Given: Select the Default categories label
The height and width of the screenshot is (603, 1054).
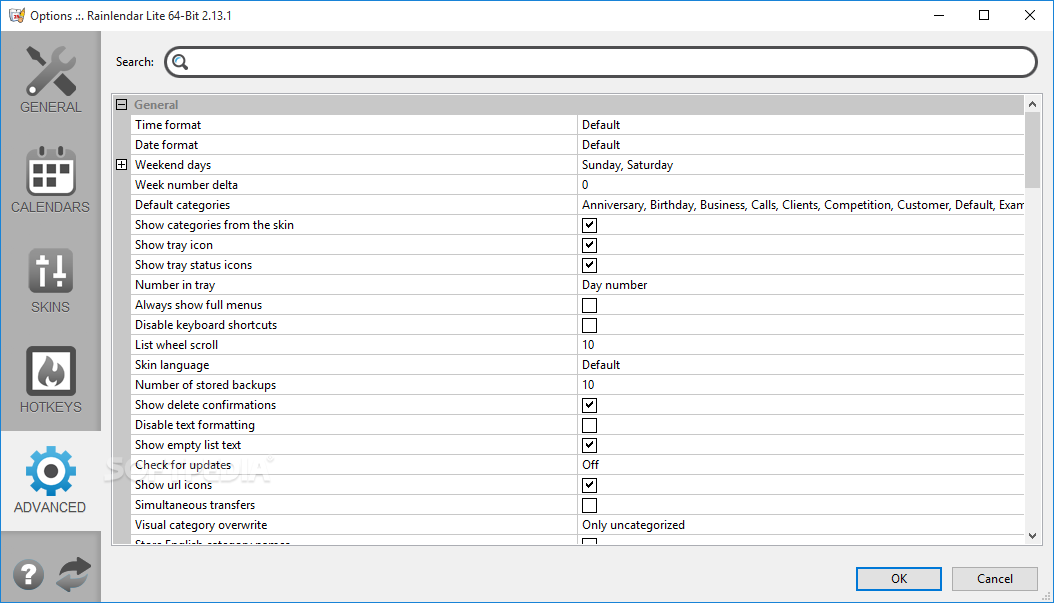Looking at the screenshot, I should (x=182, y=205).
